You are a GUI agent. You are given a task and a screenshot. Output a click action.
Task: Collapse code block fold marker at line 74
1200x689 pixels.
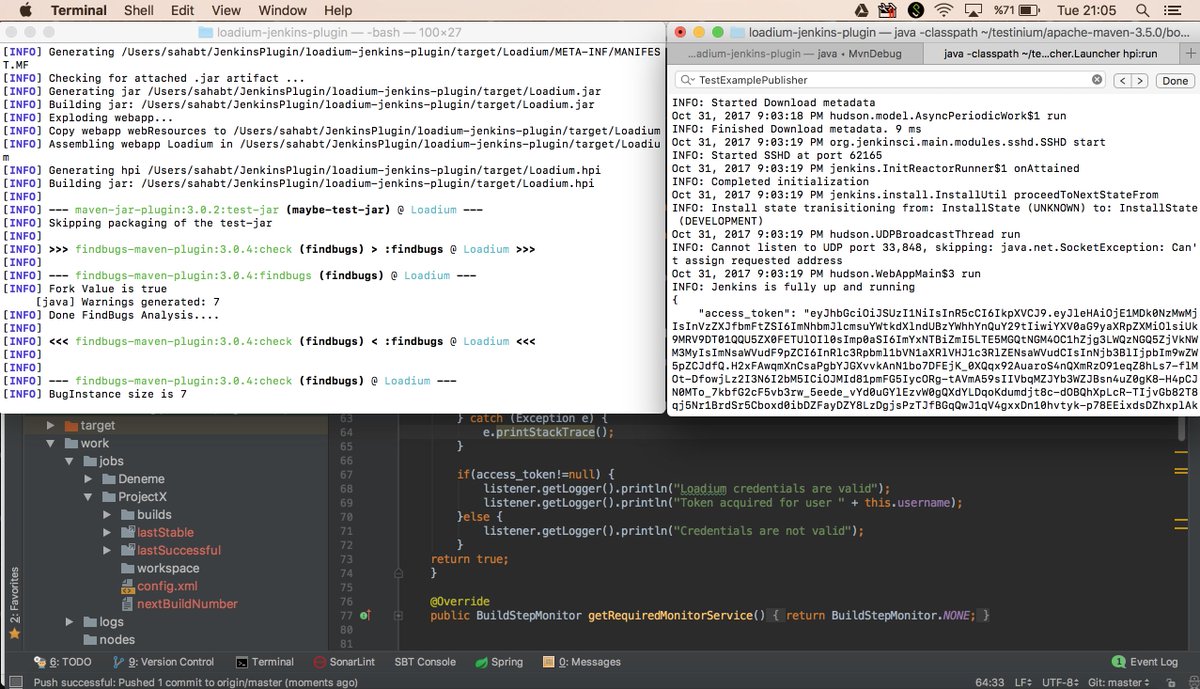tap(398, 574)
